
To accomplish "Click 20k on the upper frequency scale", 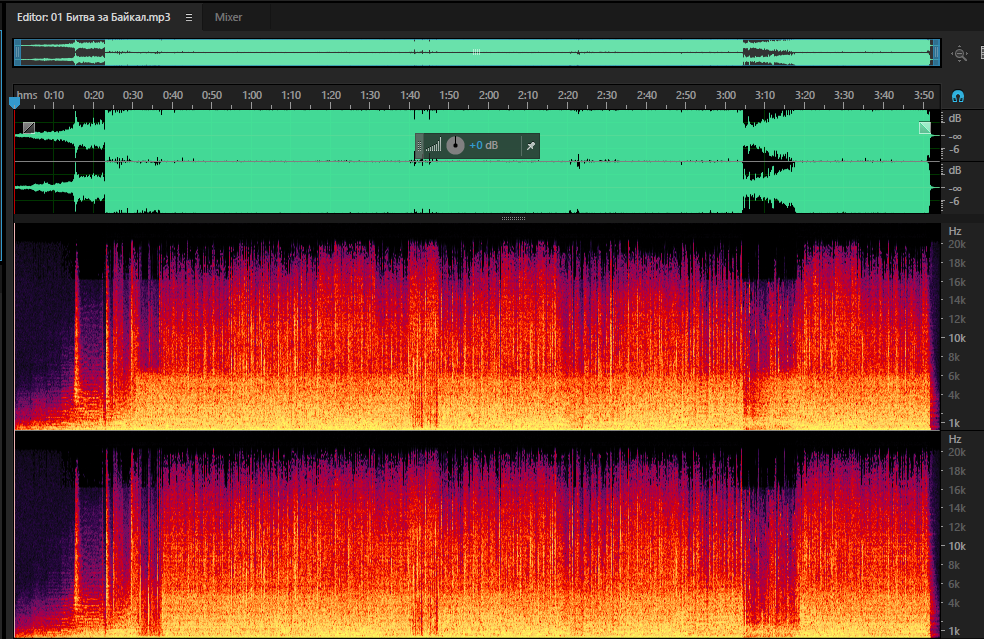I will pos(957,244).
